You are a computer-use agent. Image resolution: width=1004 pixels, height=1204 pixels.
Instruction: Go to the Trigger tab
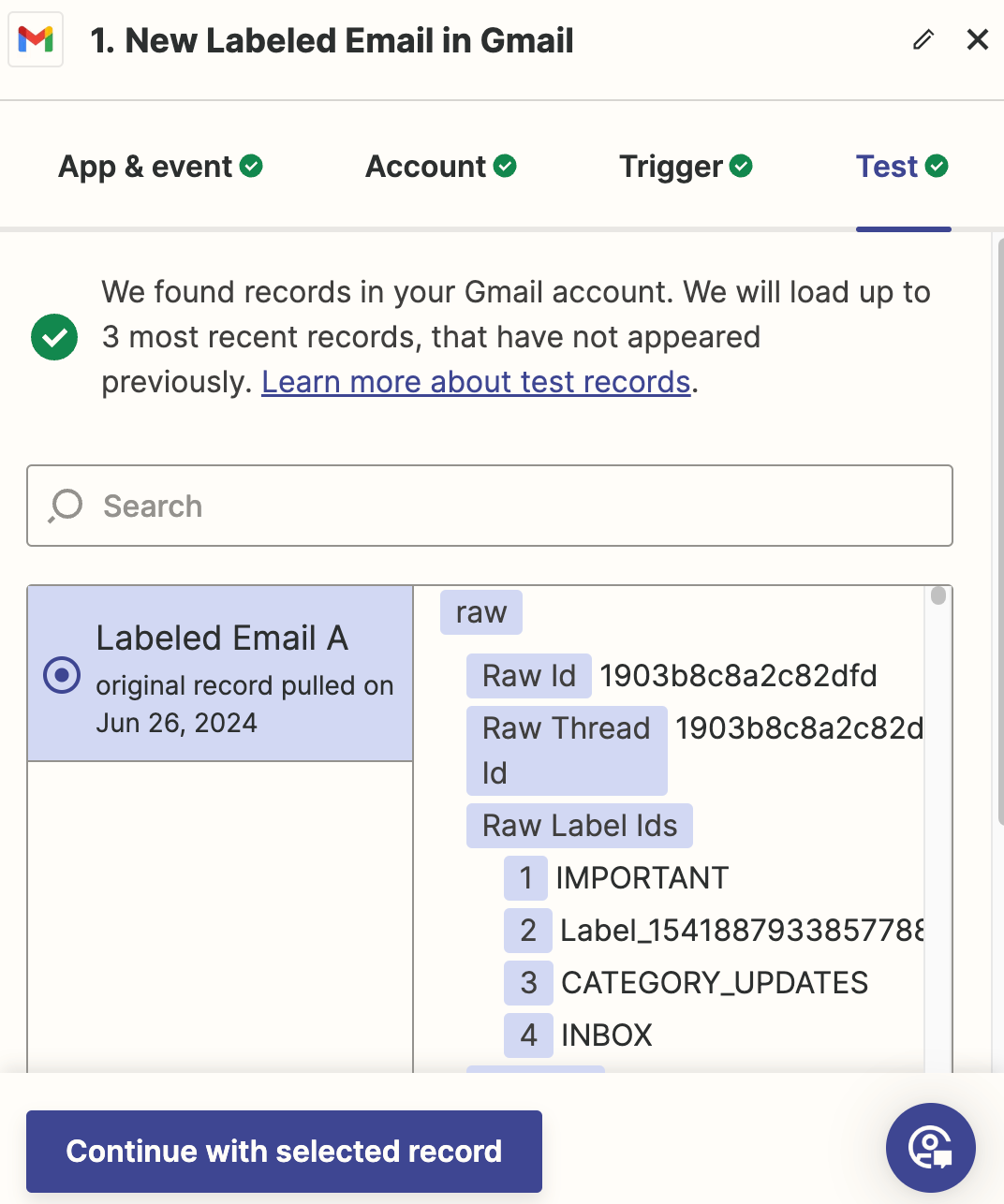point(686,167)
